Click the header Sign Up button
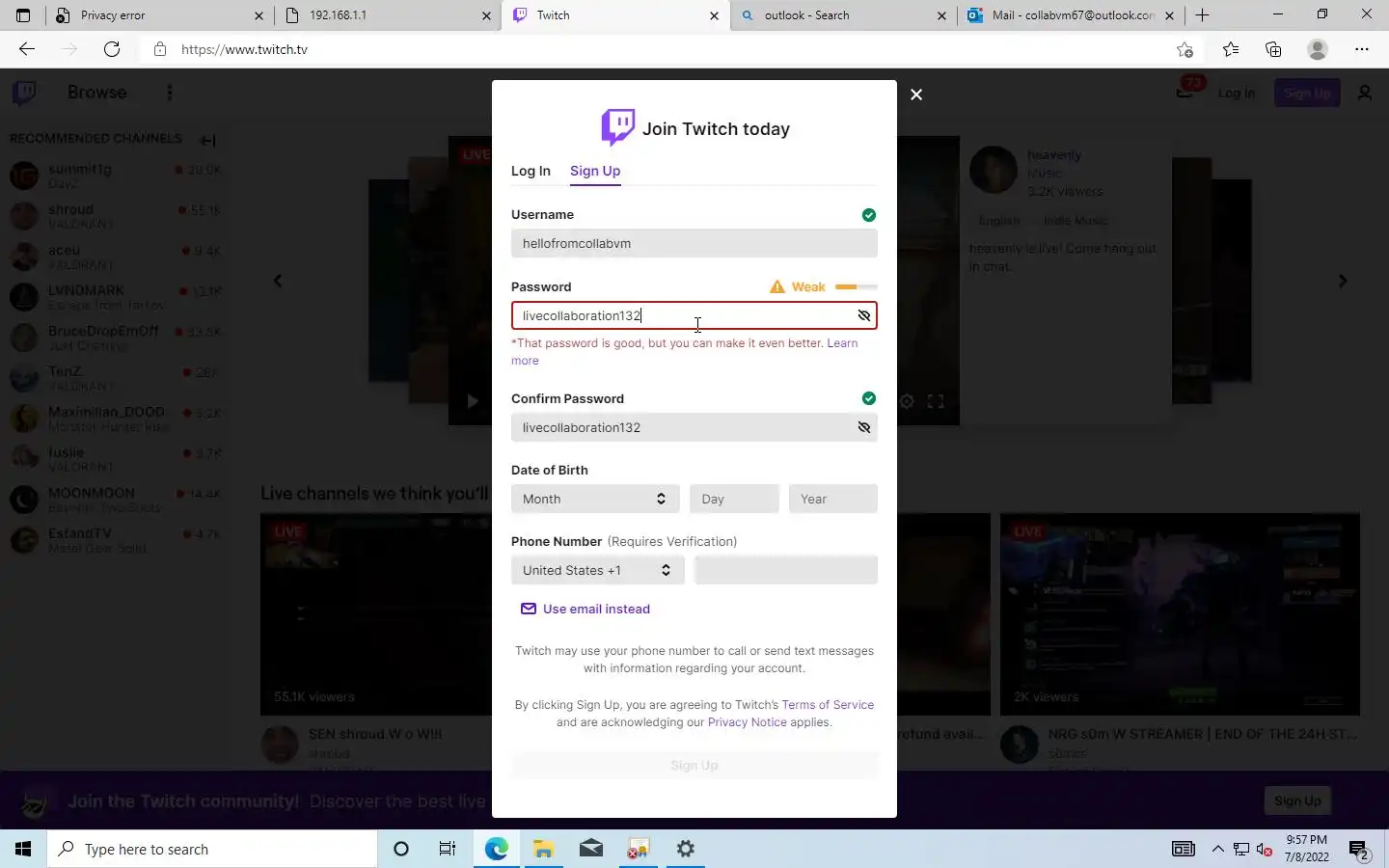The image size is (1389, 868). [x=1307, y=94]
